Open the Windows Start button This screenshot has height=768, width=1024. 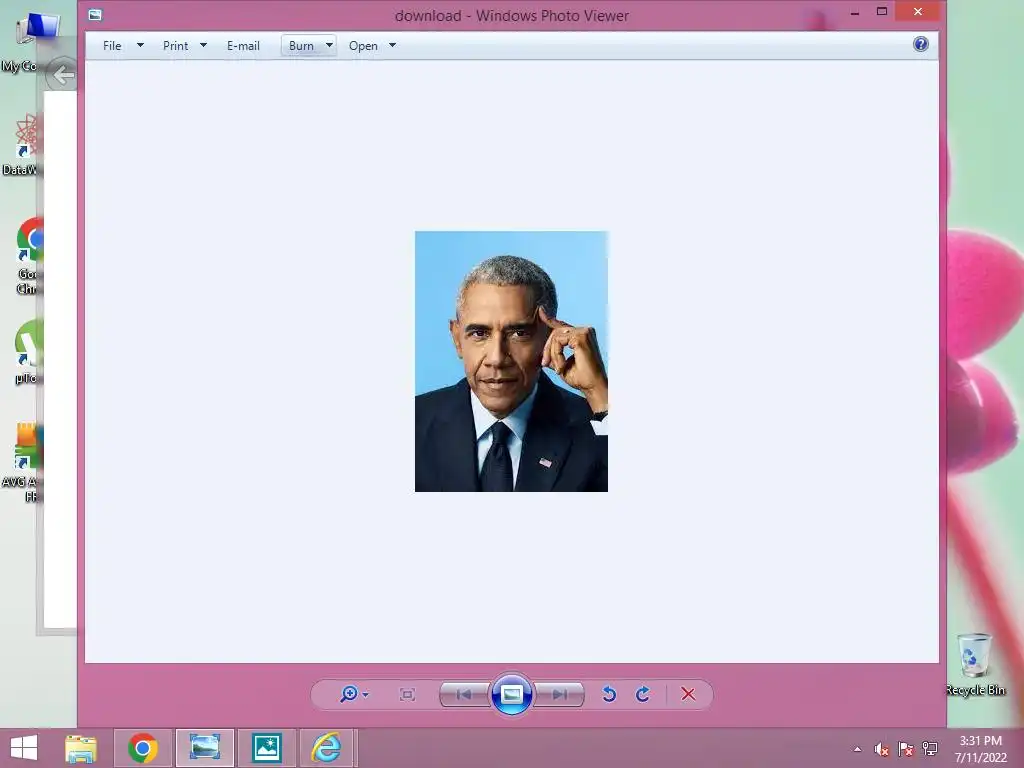[x=24, y=748]
